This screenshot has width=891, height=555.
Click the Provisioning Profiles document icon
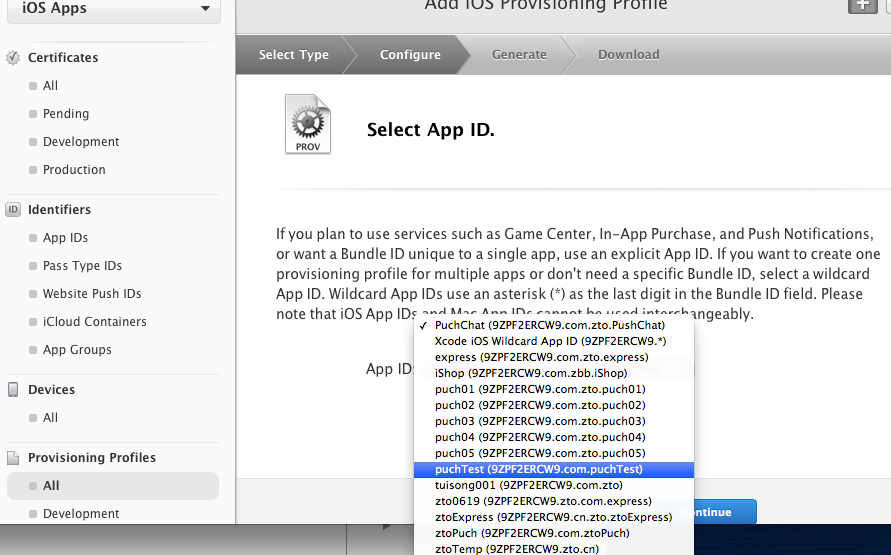coord(13,458)
